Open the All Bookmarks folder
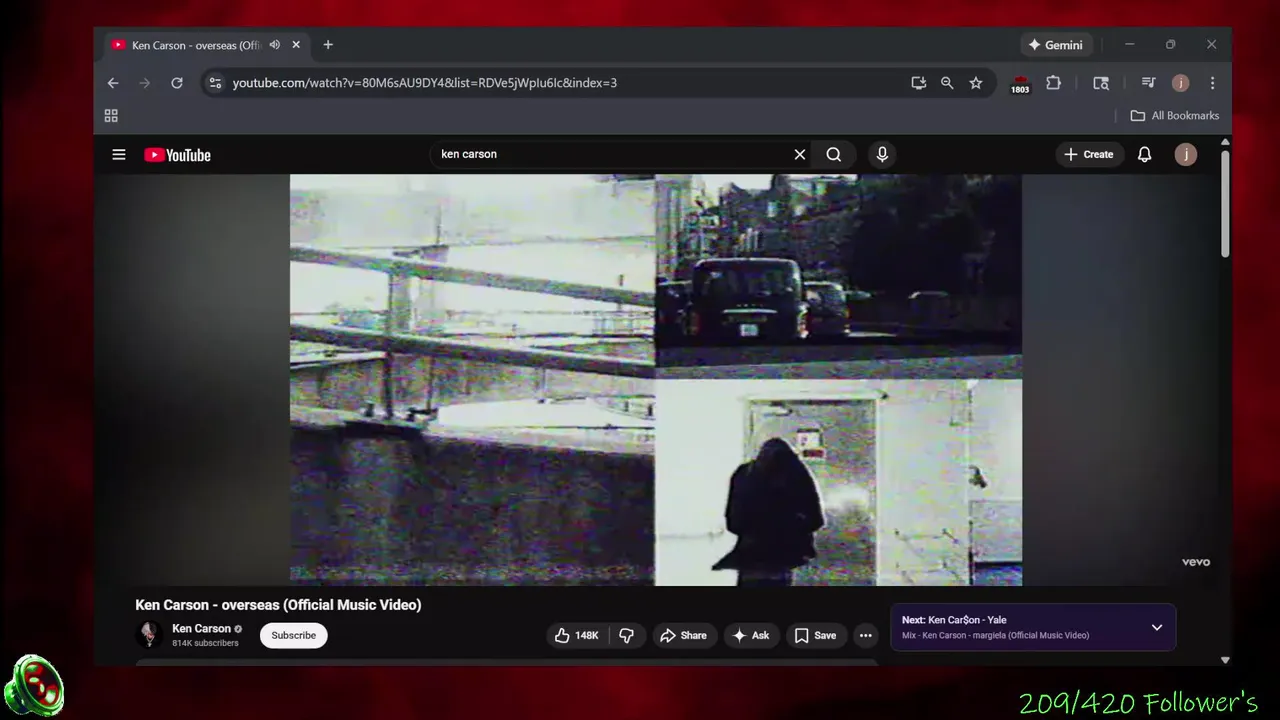Screen dimensions: 1280x720 coord(1175,116)
